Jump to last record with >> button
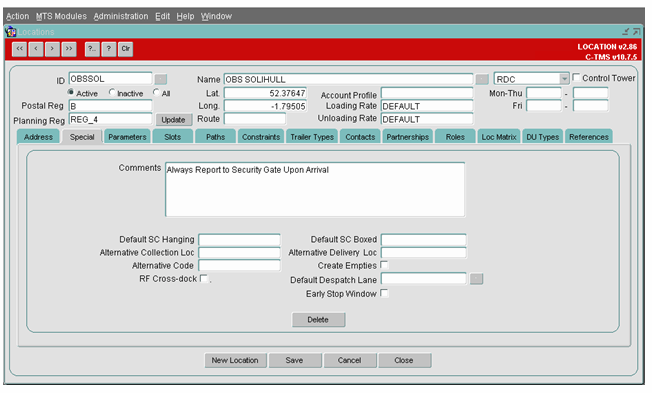The width and height of the screenshot is (652, 393). tap(69, 49)
